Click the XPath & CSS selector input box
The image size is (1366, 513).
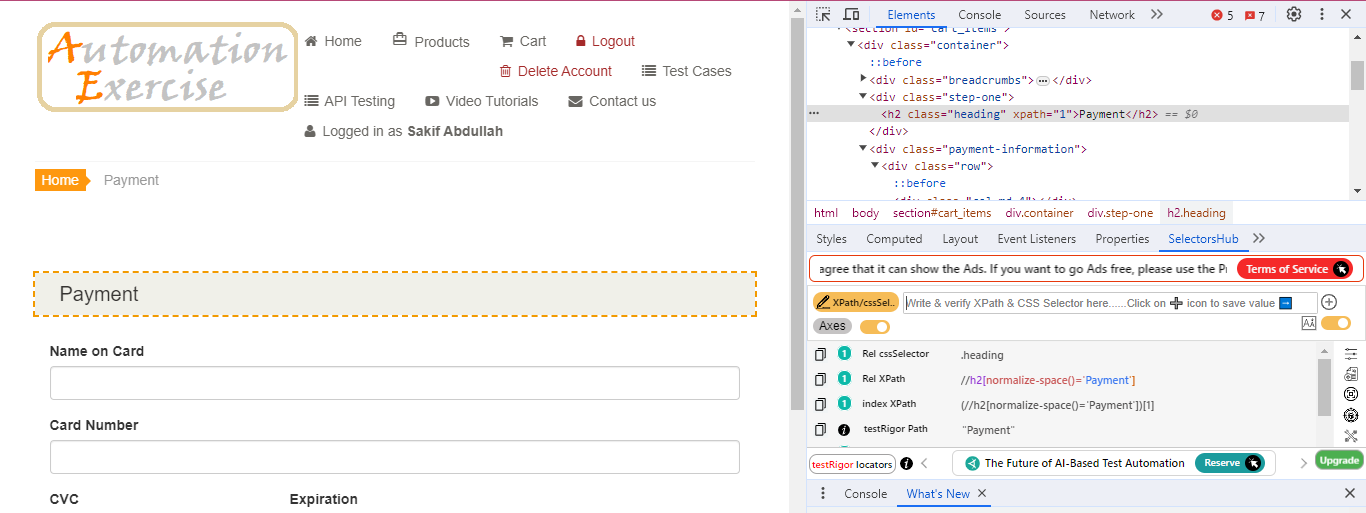coord(1109,303)
